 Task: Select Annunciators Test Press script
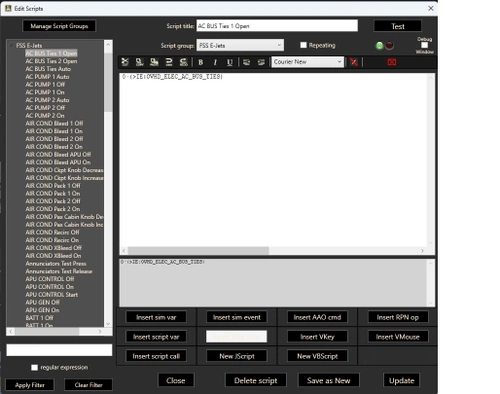tap(56, 263)
